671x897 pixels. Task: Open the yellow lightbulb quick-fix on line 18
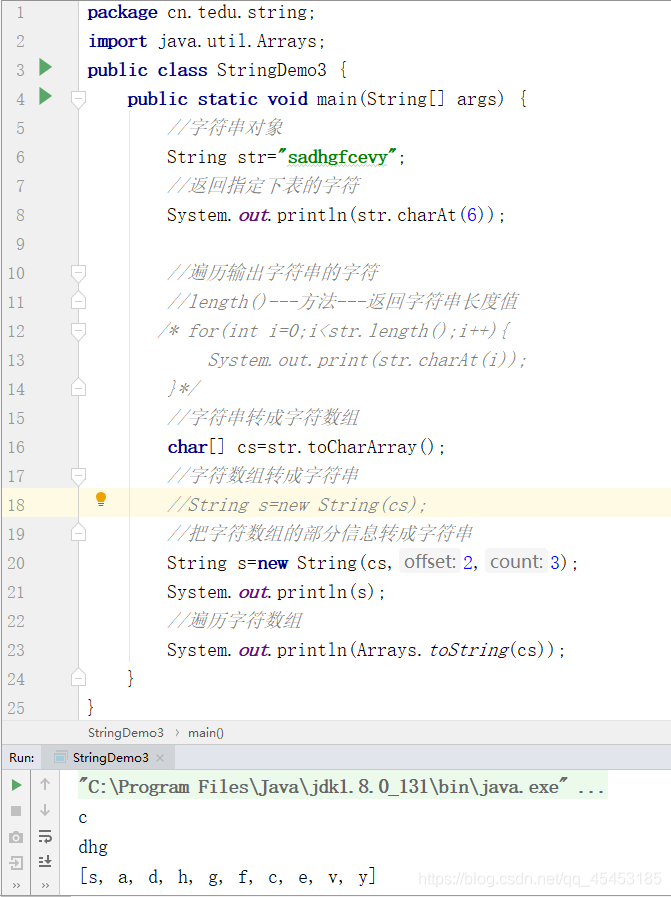pyautogui.click(x=101, y=499)
